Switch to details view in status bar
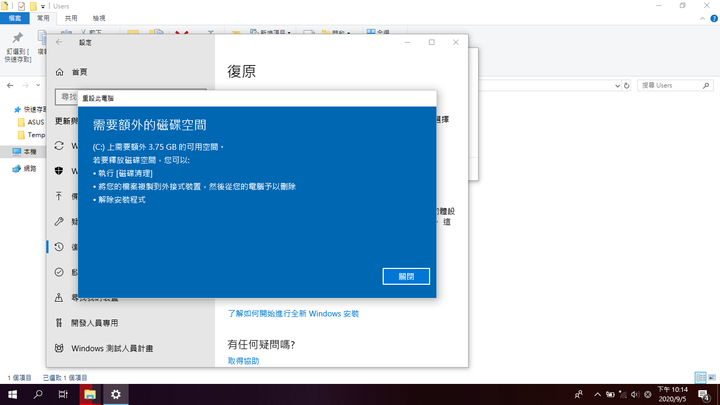 click(701, 377)
